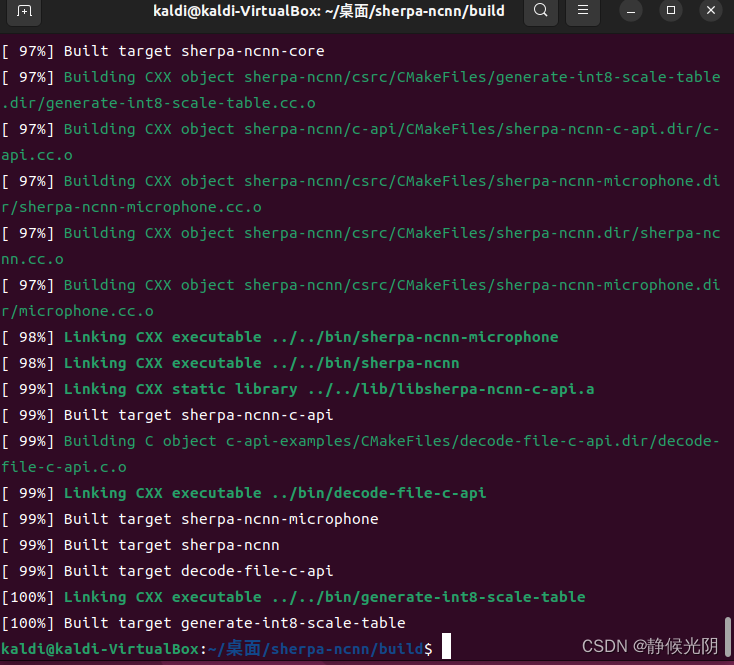The width and height of the screenshot is (734, 665).
Task: Click the text '.dir/generate-int8-scale-table.cc.o'
Action: point(158,103)
